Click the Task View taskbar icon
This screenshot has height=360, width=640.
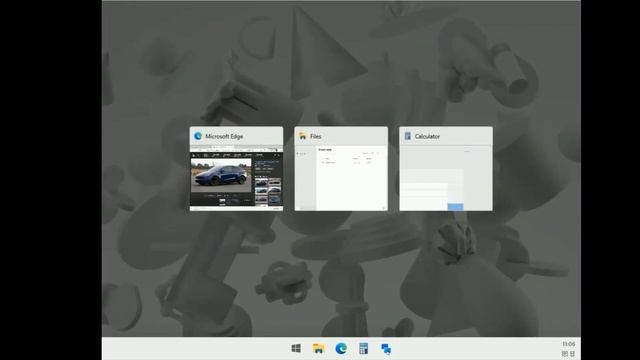coord(386,349)
